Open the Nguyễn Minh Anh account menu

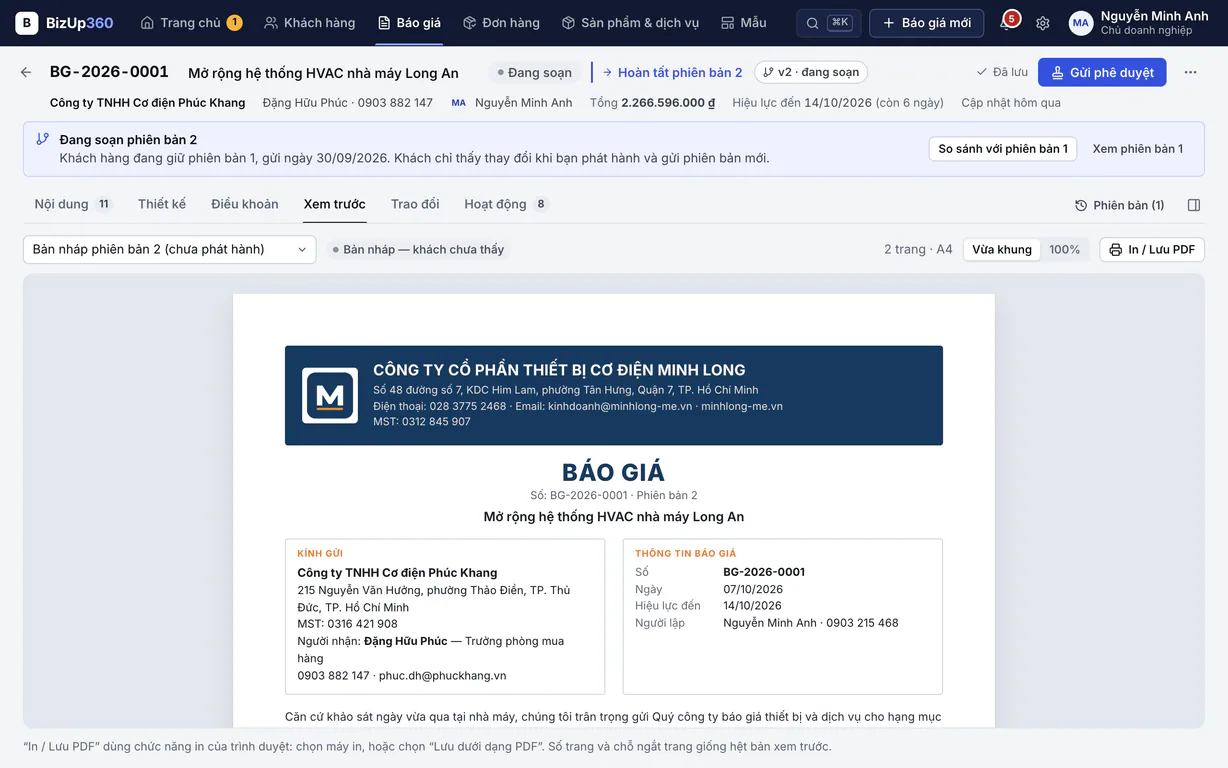(1139, 23)
